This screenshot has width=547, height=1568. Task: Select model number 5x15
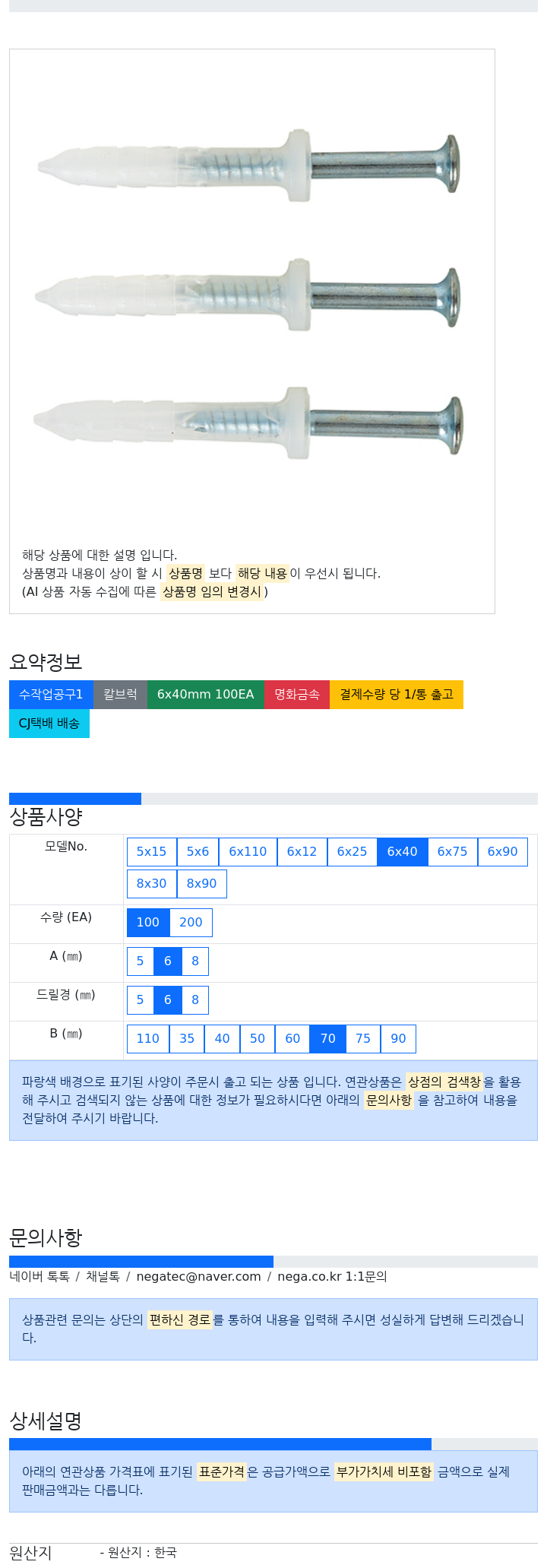coord(151,851)
